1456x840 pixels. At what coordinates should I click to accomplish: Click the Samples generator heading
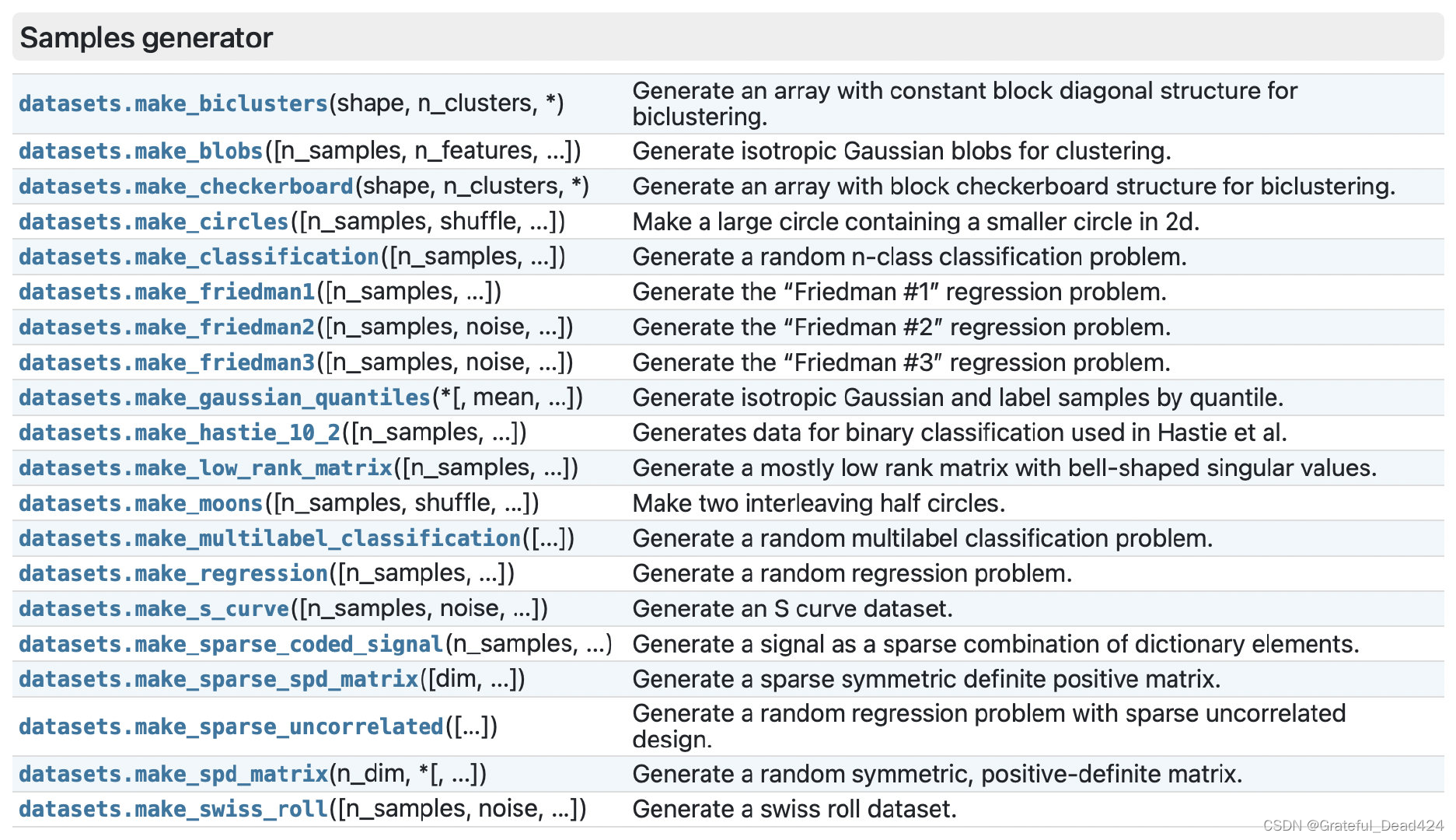pyautogui.click(x=146, y=37)
